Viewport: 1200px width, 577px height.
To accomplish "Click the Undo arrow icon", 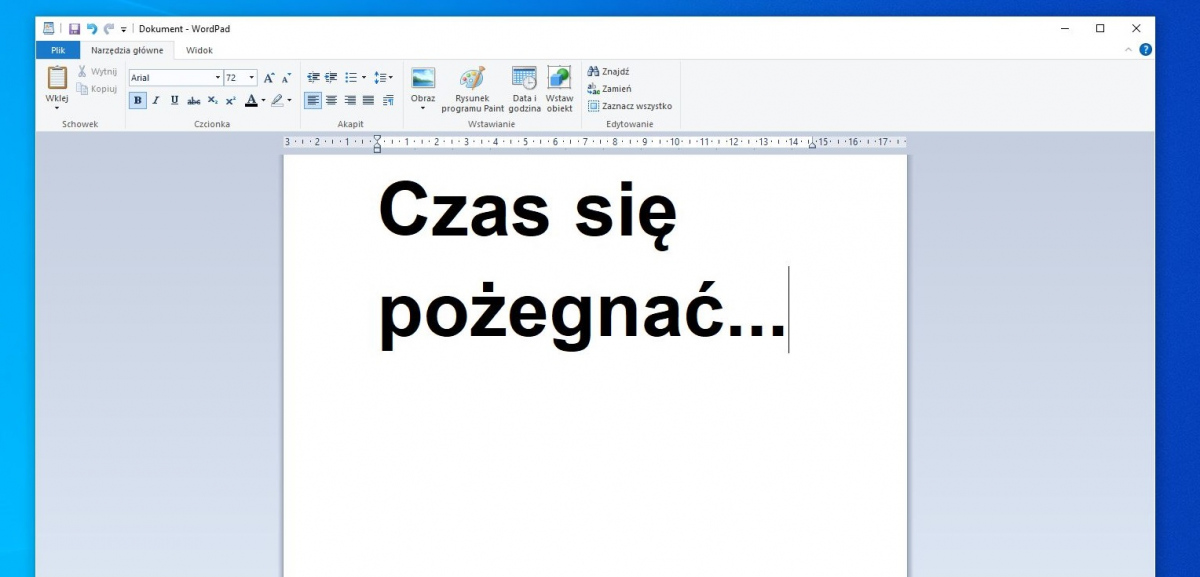I will click(x=92, y=29).
